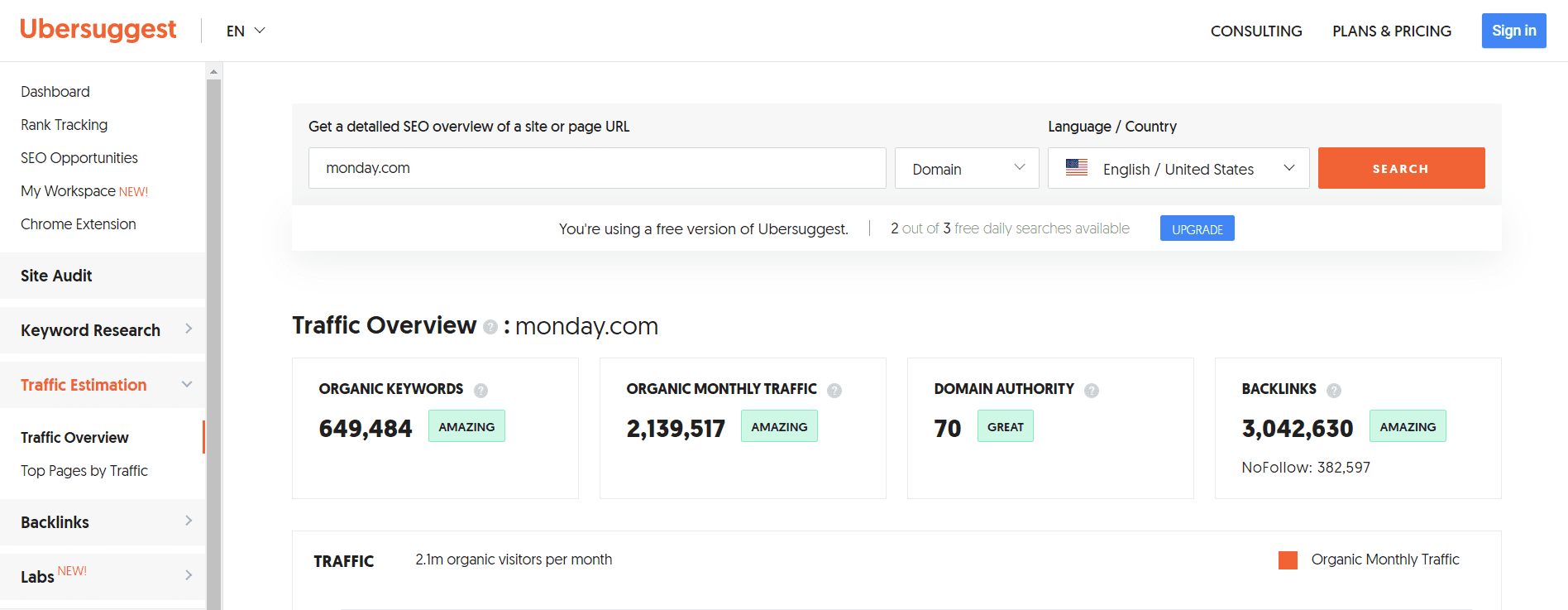Click the Sign in button
Image resolution: width=1568 pixels, height=610 pixels.
pyautogui.click(x=1513, y=31)
